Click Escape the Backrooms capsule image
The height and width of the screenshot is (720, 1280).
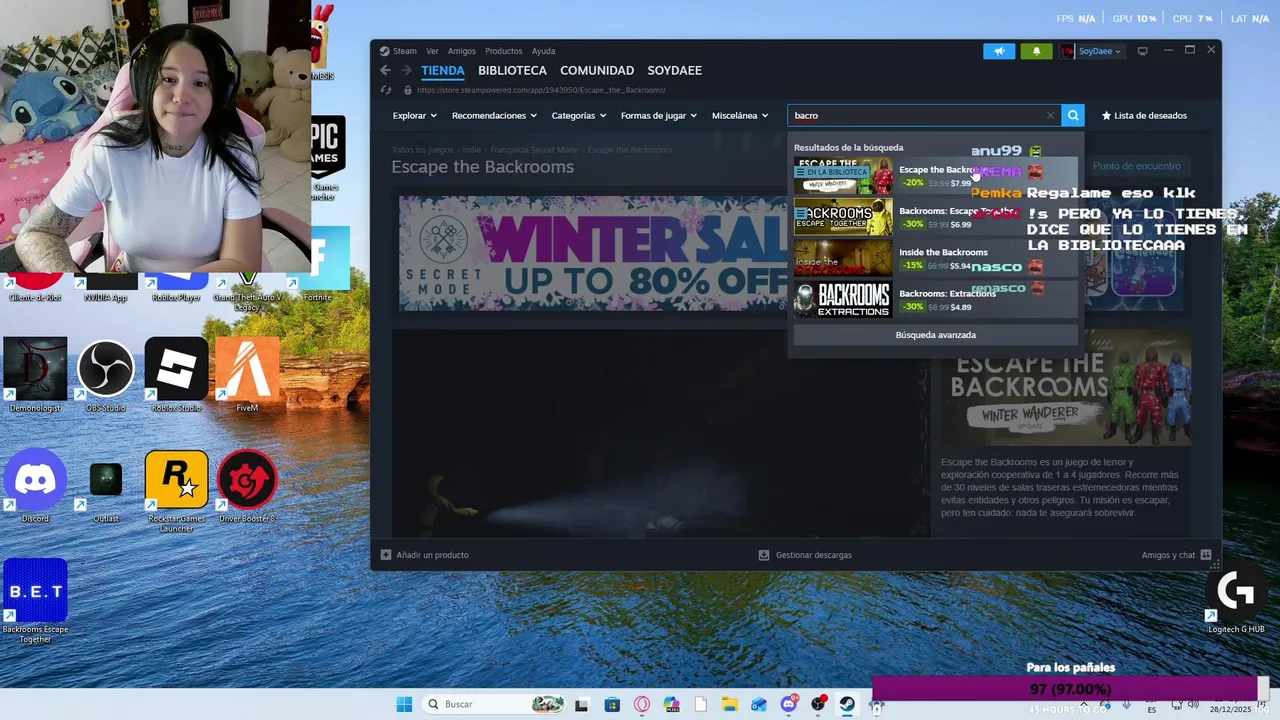(1066, 388)
